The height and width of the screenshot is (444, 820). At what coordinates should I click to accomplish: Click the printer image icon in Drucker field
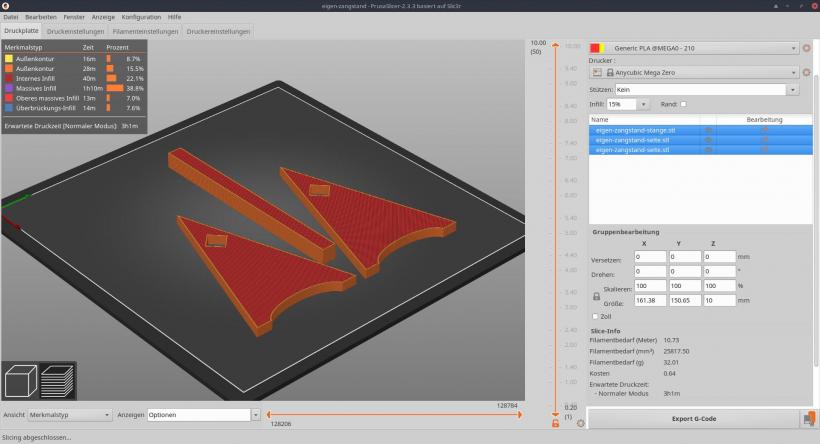tap(597, 73)
